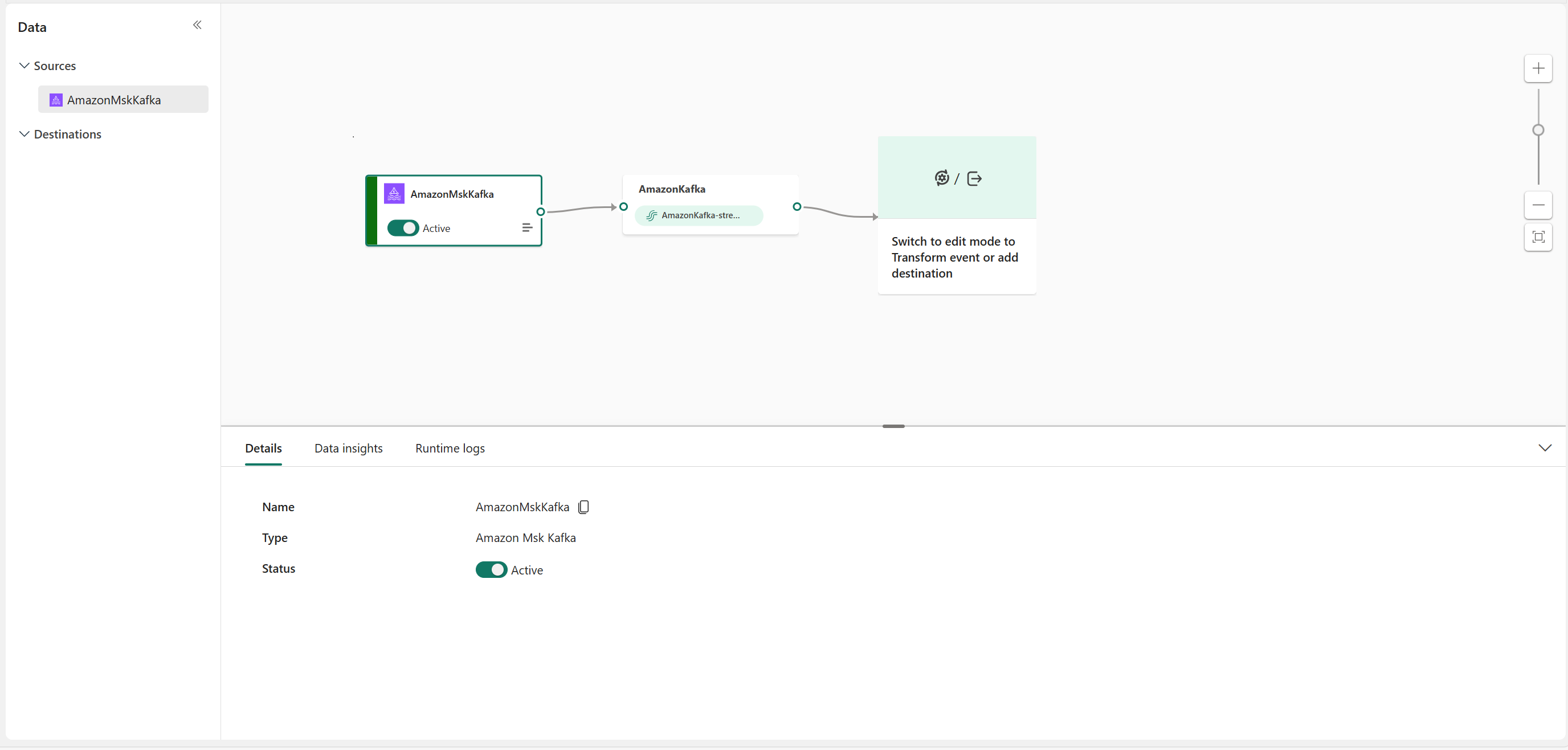Click the collapse left panel double-arrow icon

(197, 25)
